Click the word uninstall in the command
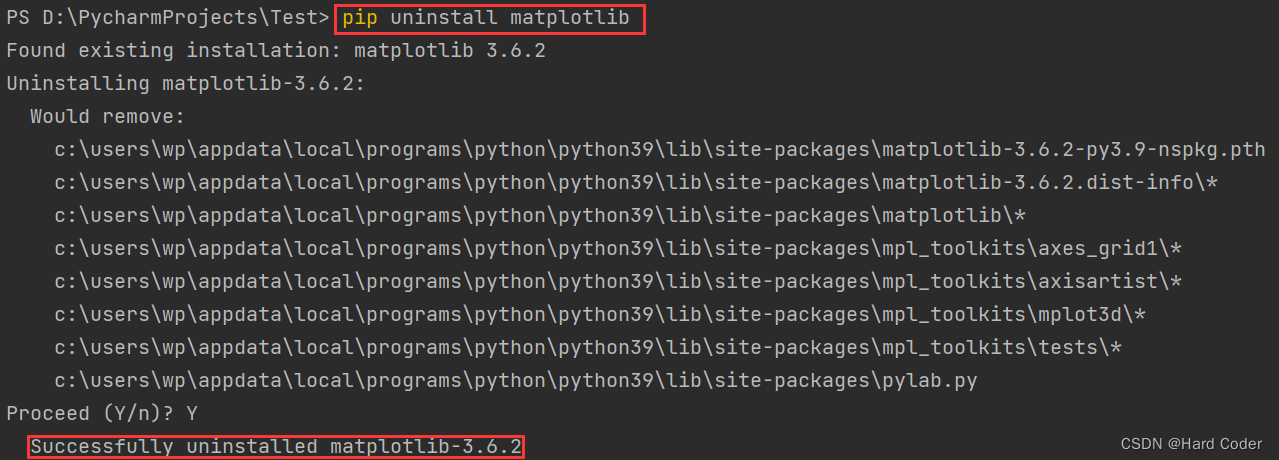Screen dimensions: 1279x460 point(443,19)
